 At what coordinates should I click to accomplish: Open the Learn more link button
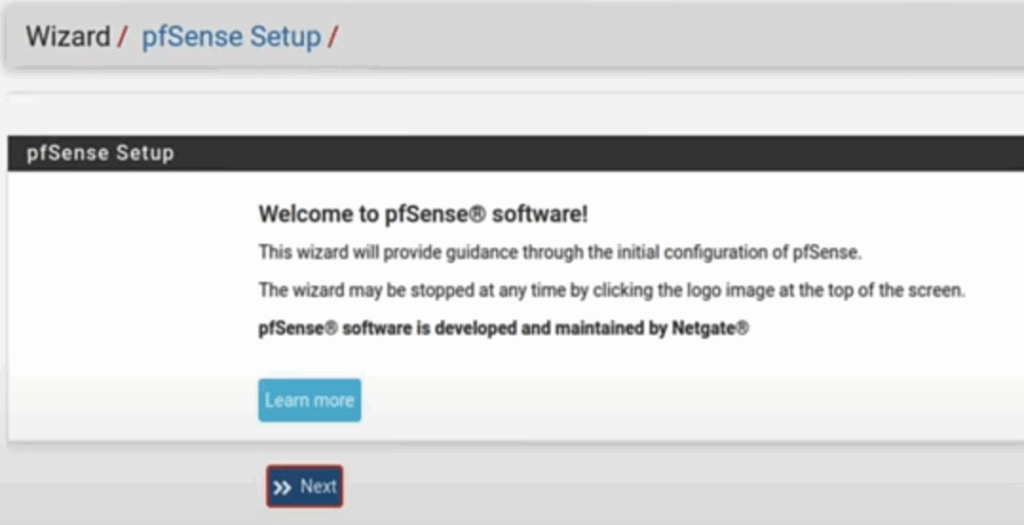pyautogui.click(x=310, y=400)
